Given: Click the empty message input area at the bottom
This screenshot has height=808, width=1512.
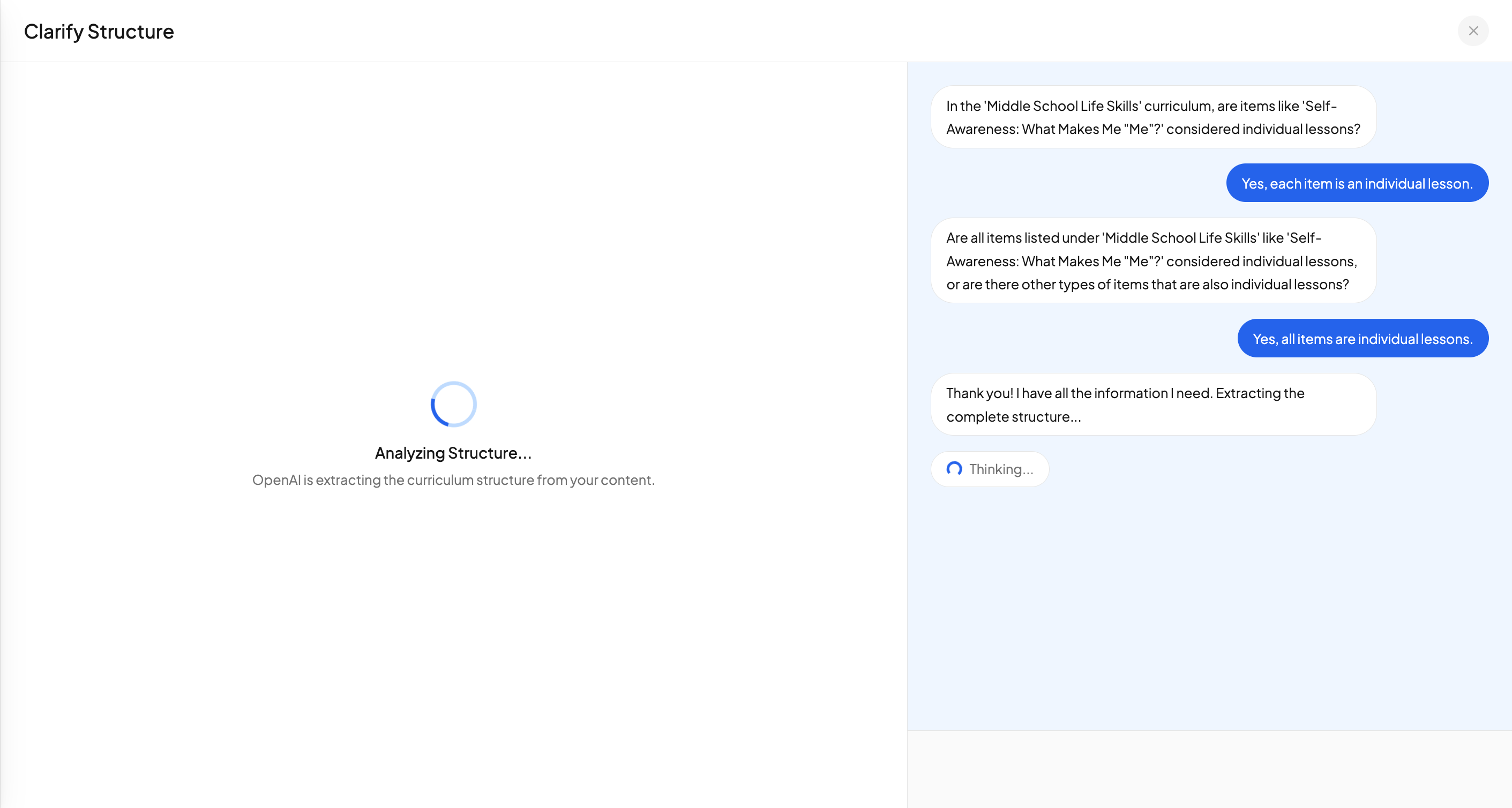Looking at the screenshot, I should [x=1209, y=769].
